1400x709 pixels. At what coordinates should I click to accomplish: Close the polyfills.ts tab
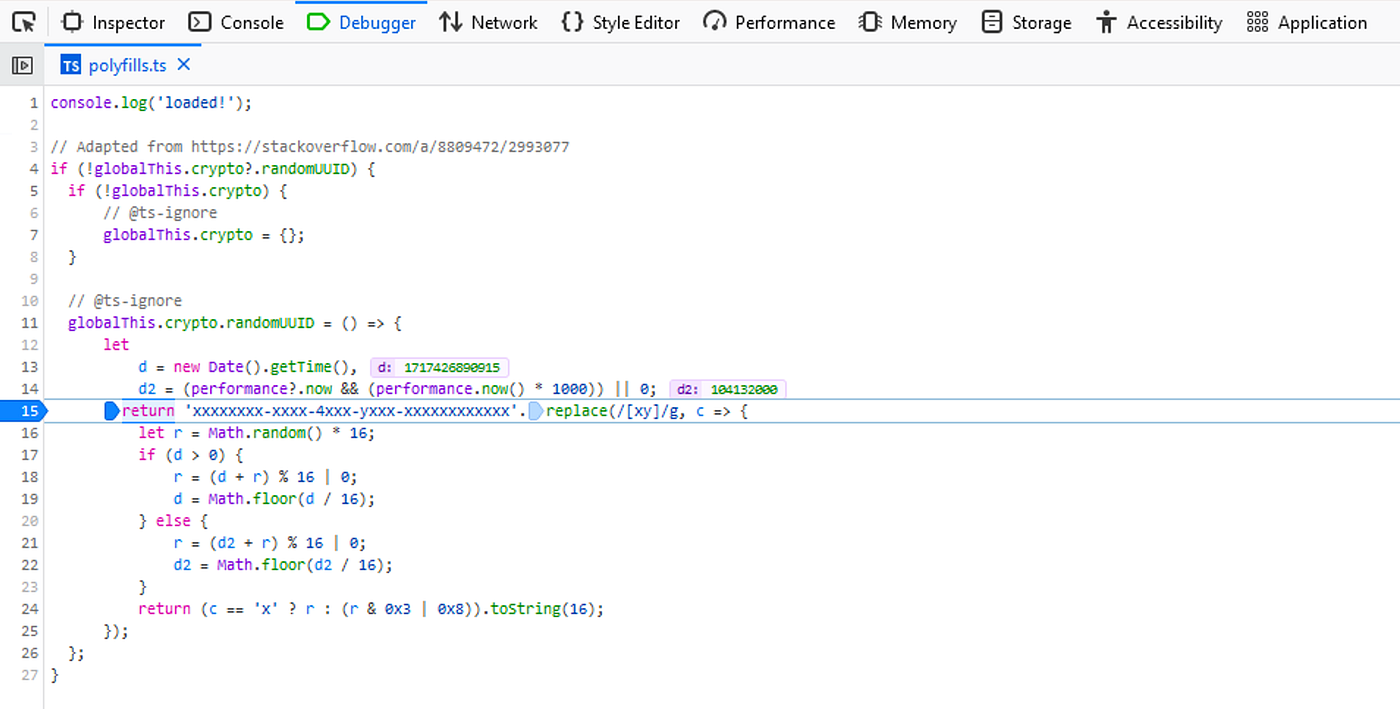point(184,64)
